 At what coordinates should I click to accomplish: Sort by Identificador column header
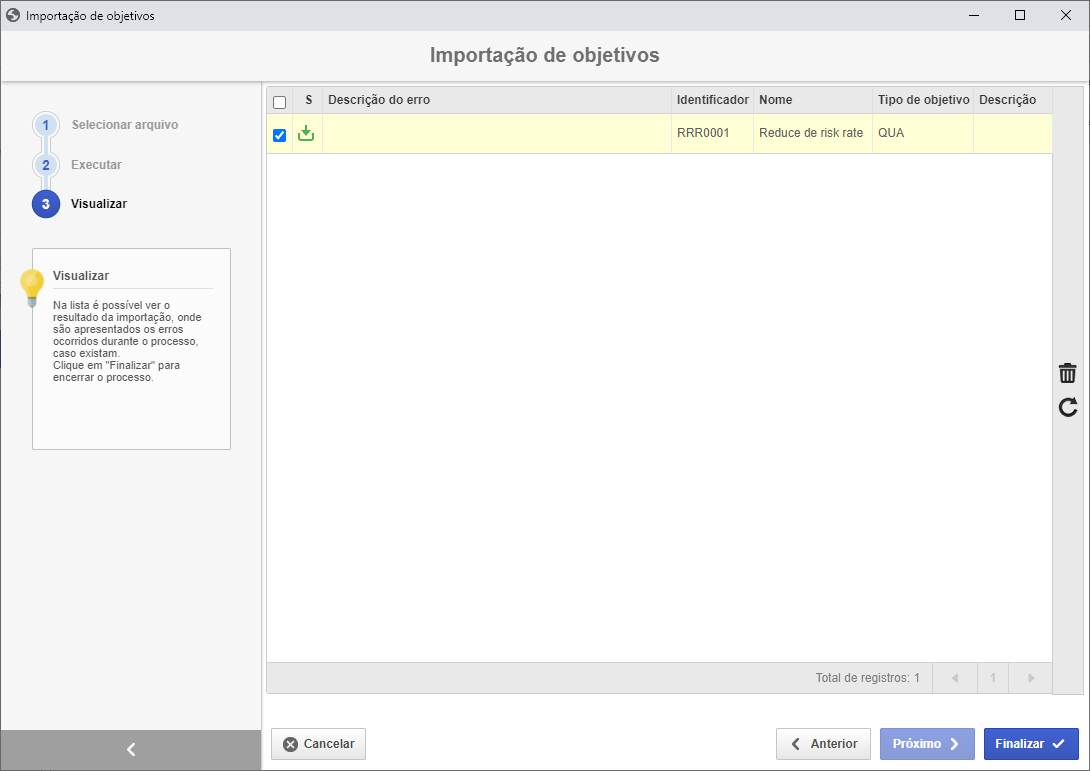(x=713, y=100)
